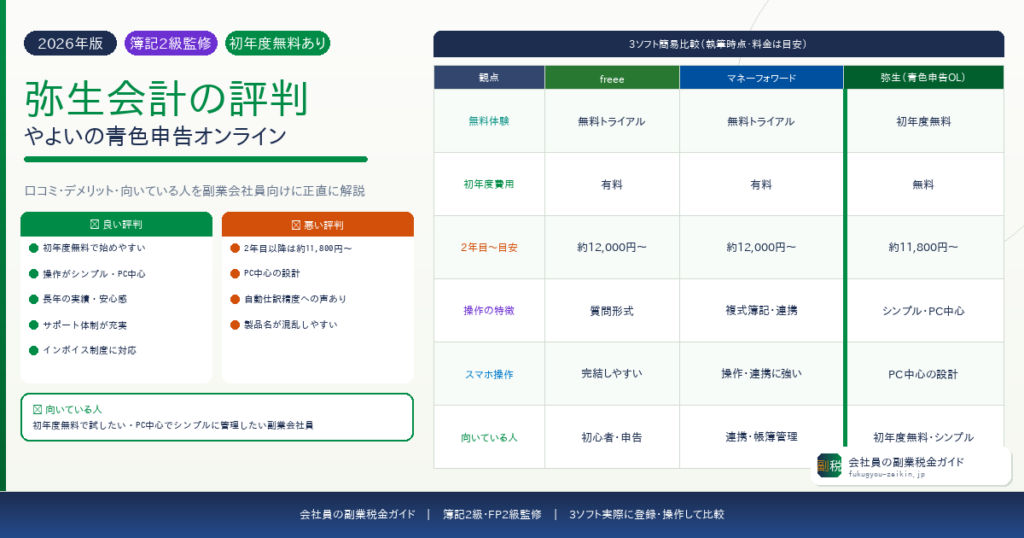Select 製品名が混乱しやすい list item
Image resolution: width=1024 pixels, height=538 pixels.
pyautogui.click(x=284, y=324)
